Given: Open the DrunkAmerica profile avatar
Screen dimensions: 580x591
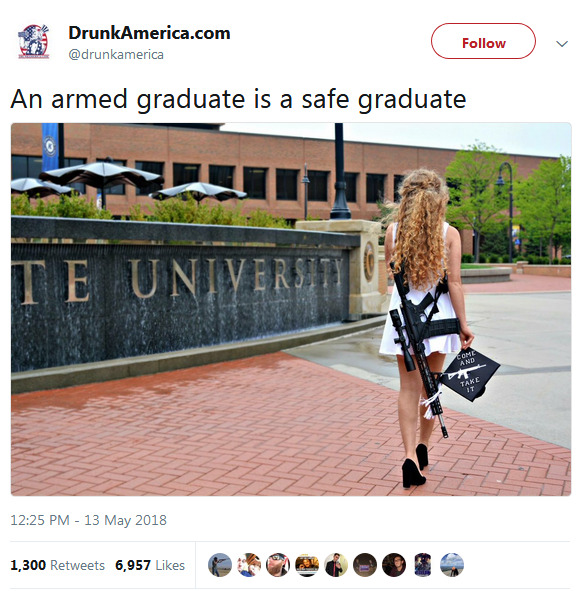Looking at the screenshot, I should (x=34, y=42).
